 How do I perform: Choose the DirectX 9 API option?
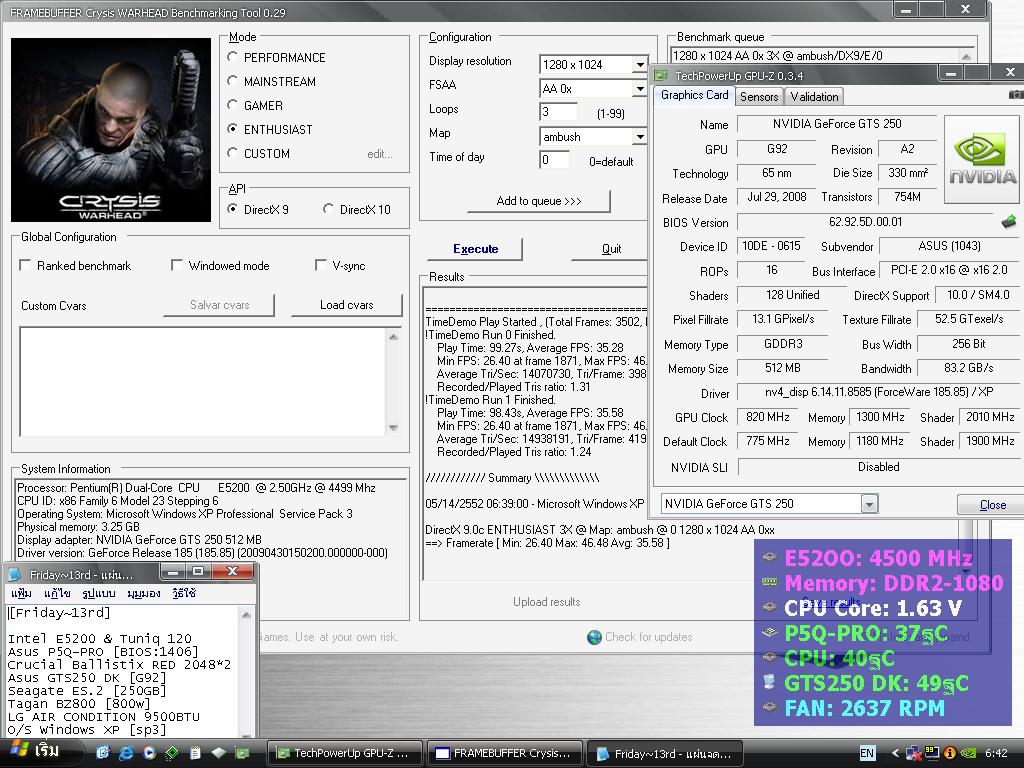(x=232, y=209)
